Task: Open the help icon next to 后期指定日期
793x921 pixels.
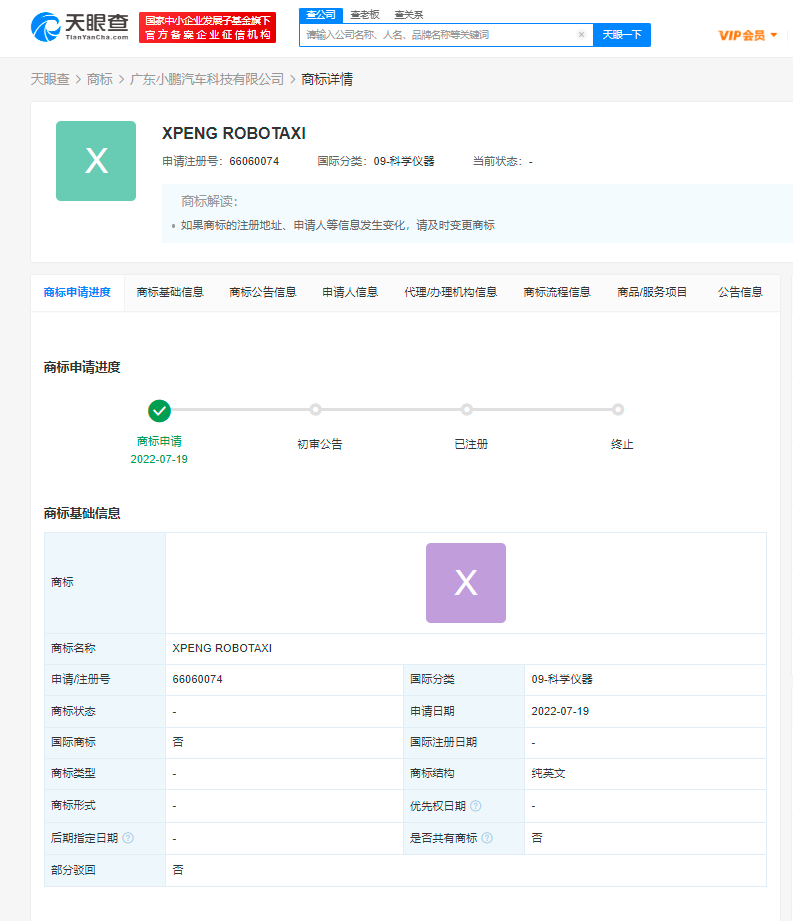Action: 128,838
